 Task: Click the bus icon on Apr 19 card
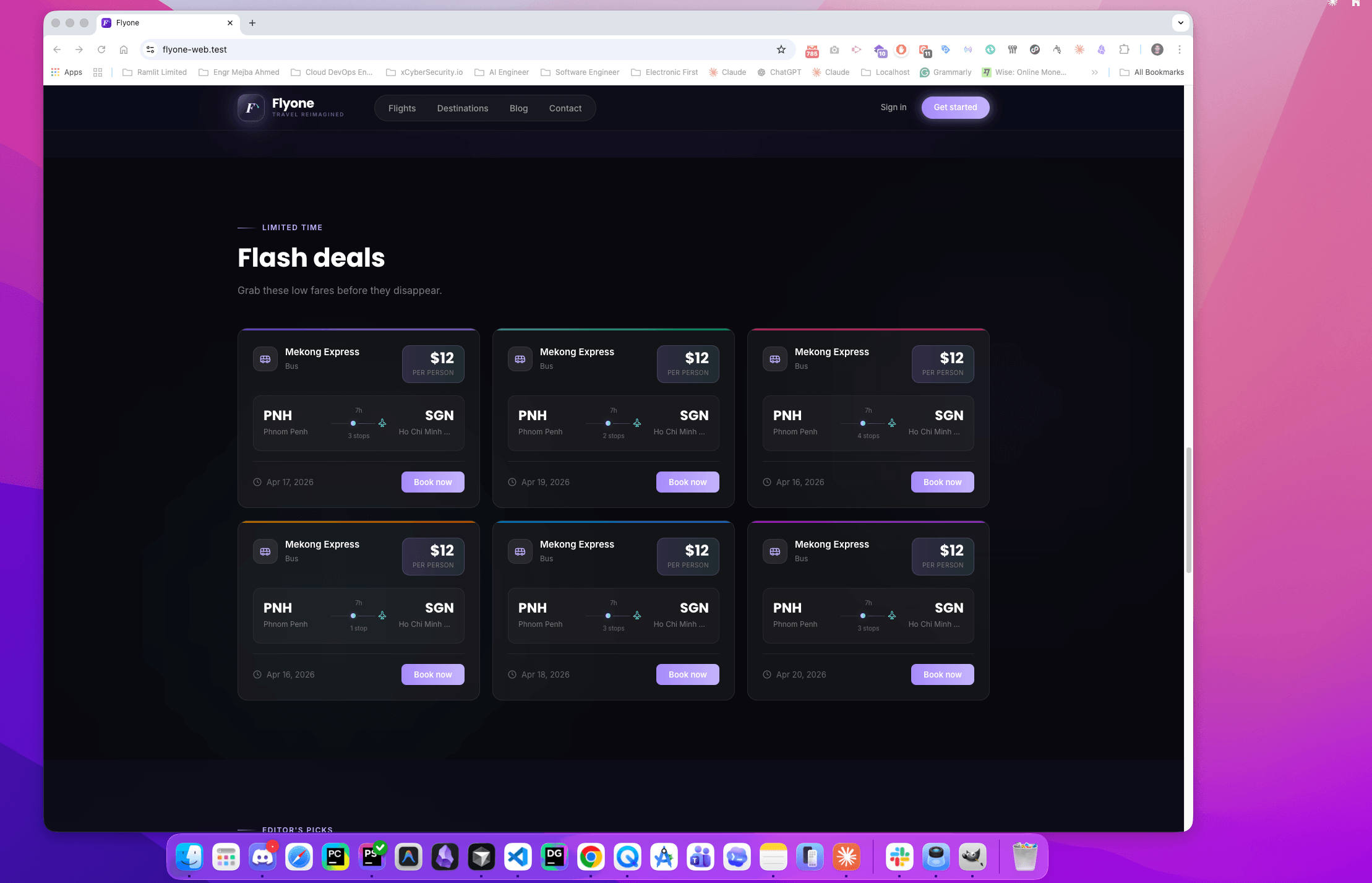click(520, 359)
